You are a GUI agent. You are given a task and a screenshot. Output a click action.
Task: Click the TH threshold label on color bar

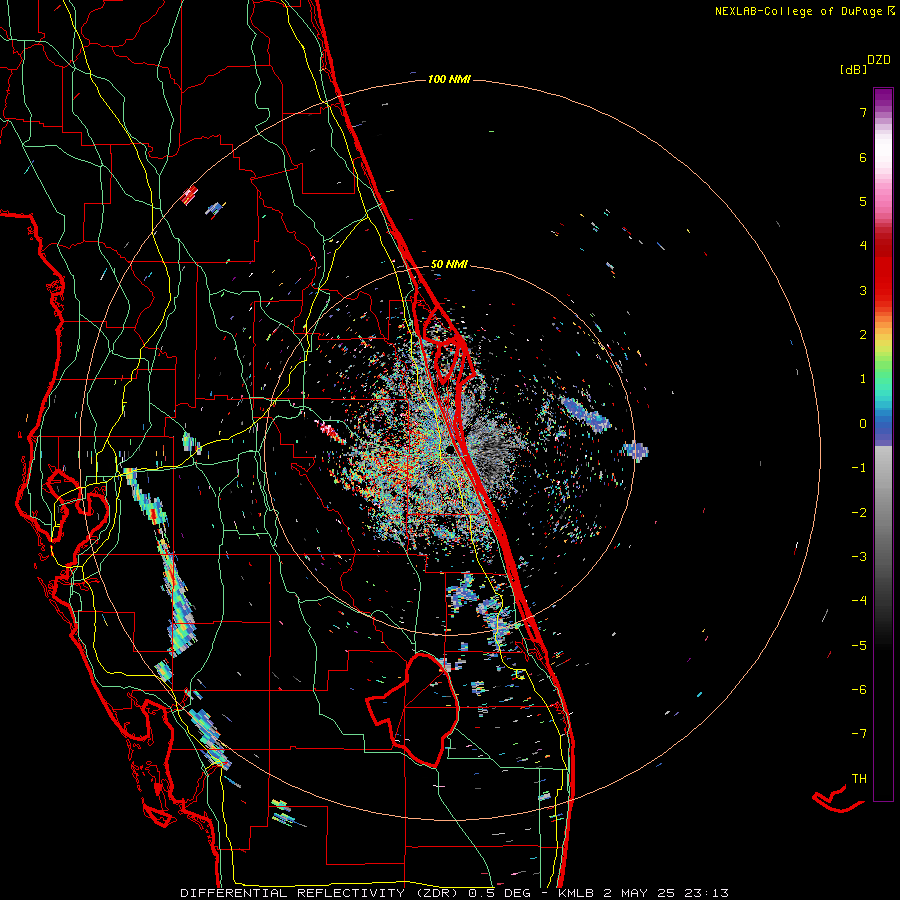click(x=859, y=779)
